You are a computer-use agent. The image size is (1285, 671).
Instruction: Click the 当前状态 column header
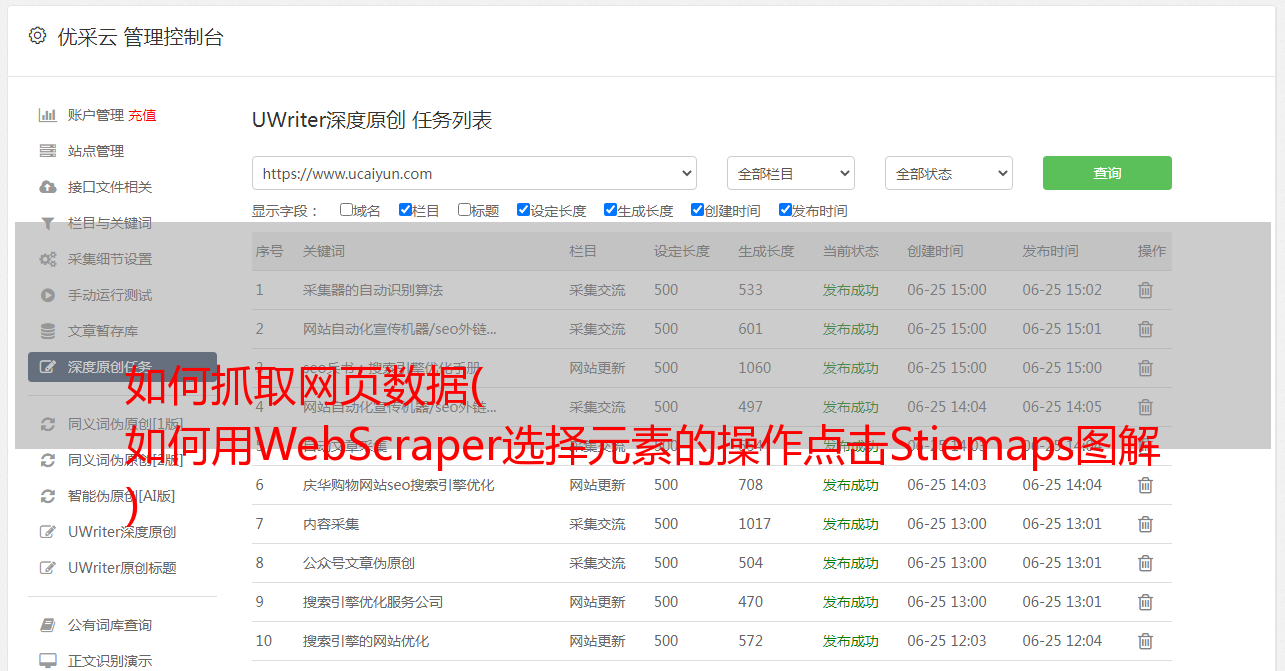click(x=851, y=251)
